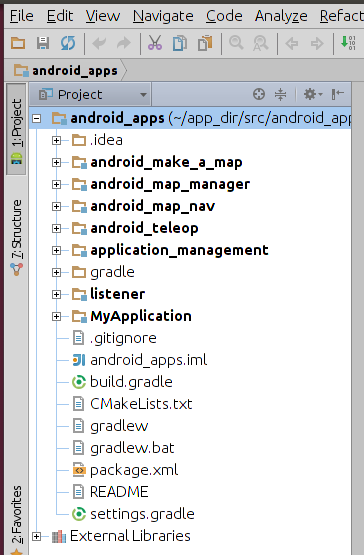This screenshot has width=364, height=555.
Task: Open the Analyze menu
Action: (x=281, y=16)
